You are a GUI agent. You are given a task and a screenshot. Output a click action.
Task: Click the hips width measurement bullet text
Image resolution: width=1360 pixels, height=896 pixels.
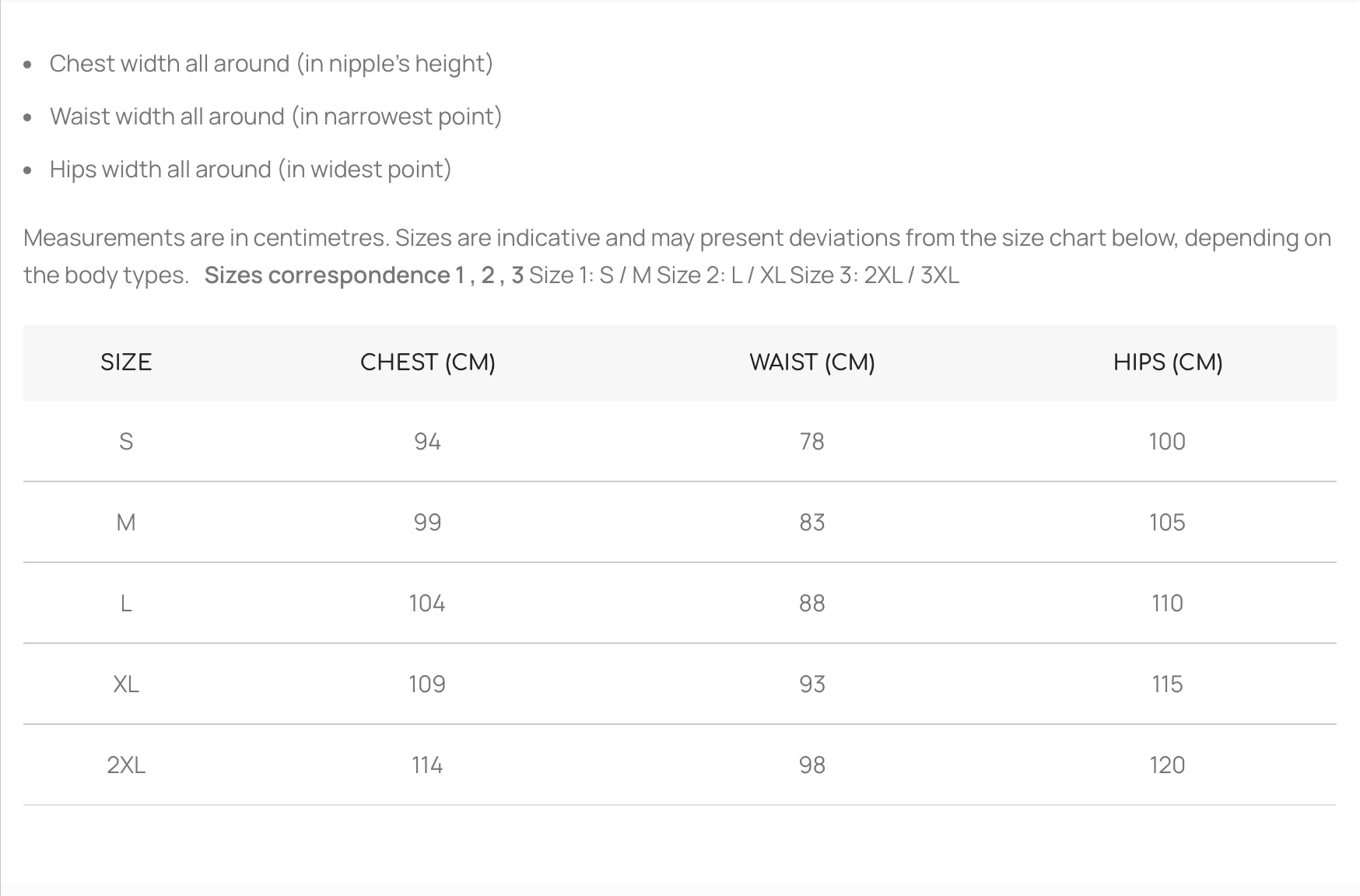pos(251,170)
